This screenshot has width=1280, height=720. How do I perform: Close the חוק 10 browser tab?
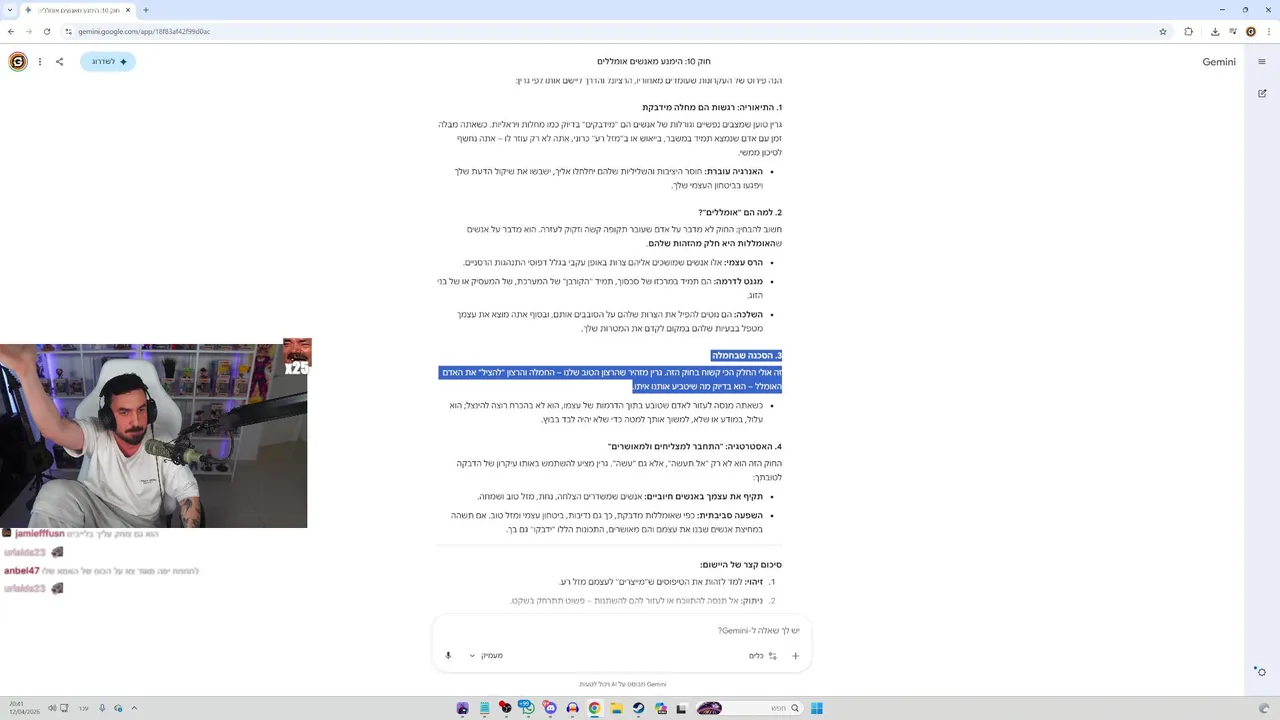click(128, 10)
